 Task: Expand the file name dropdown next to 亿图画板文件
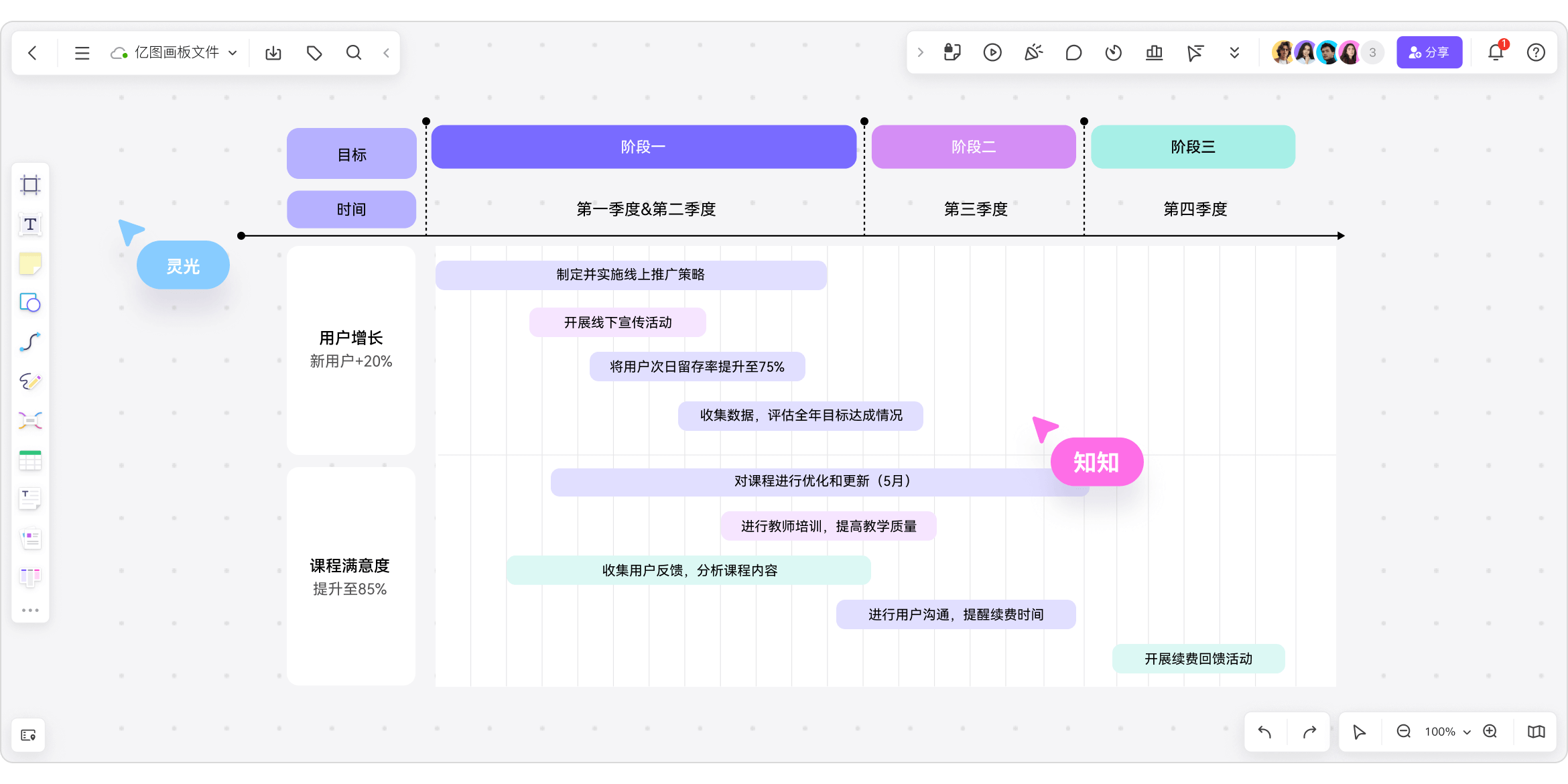[x=233, y=52]
